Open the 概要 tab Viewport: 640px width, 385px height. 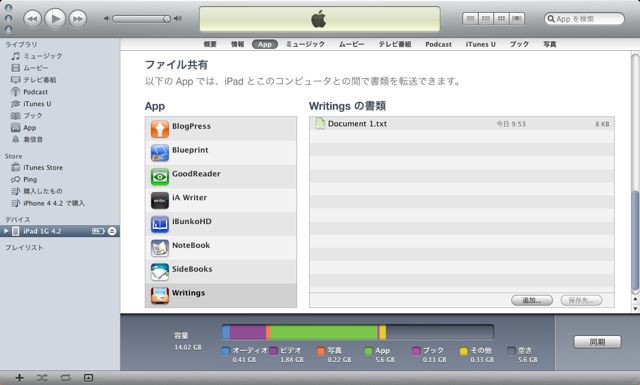[210, 44]
